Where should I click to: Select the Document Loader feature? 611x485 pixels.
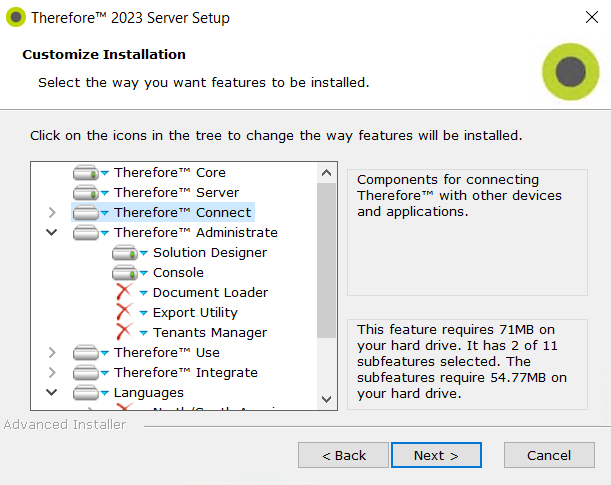210,293
